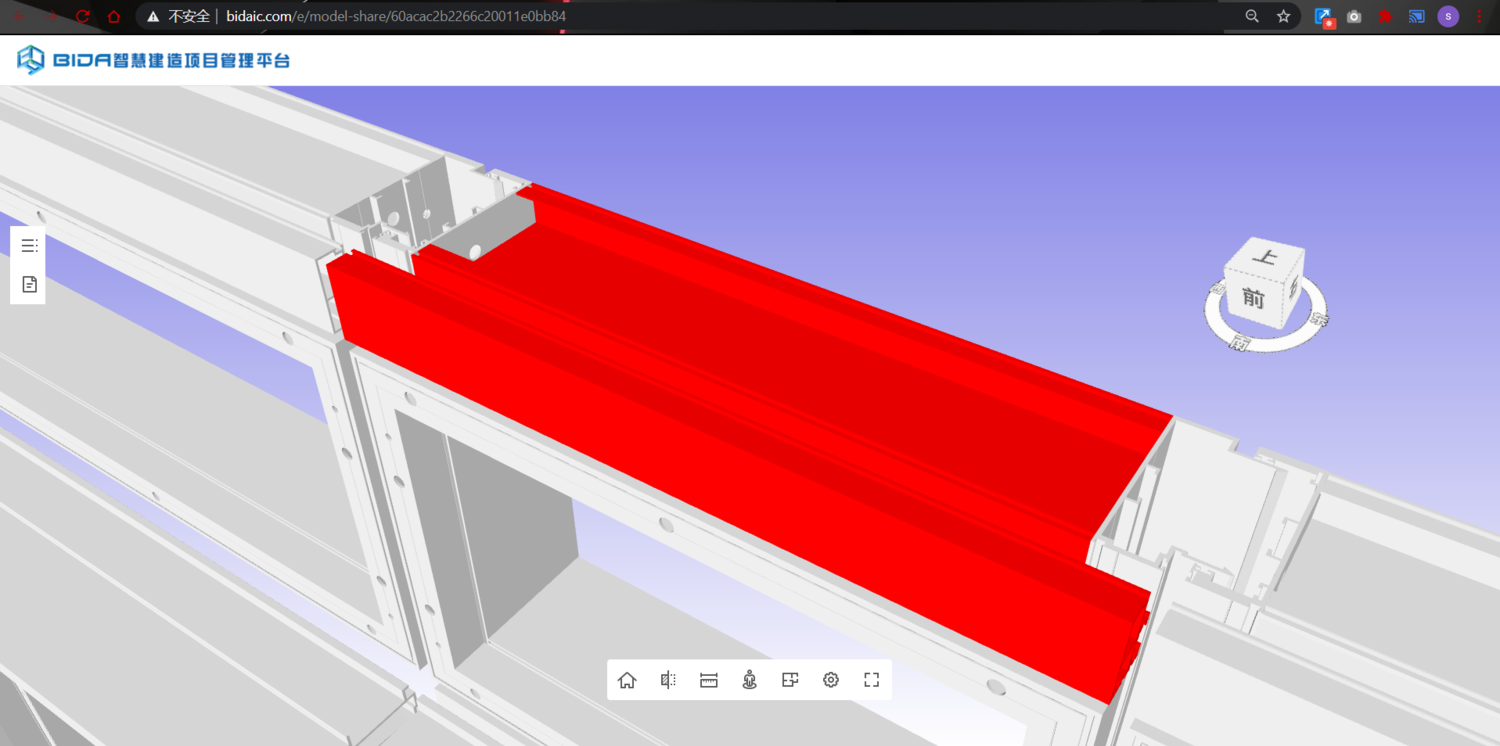Open browser zoom indicator
This screenshot has height=746, width=1500.
[x=1252, y=16]
